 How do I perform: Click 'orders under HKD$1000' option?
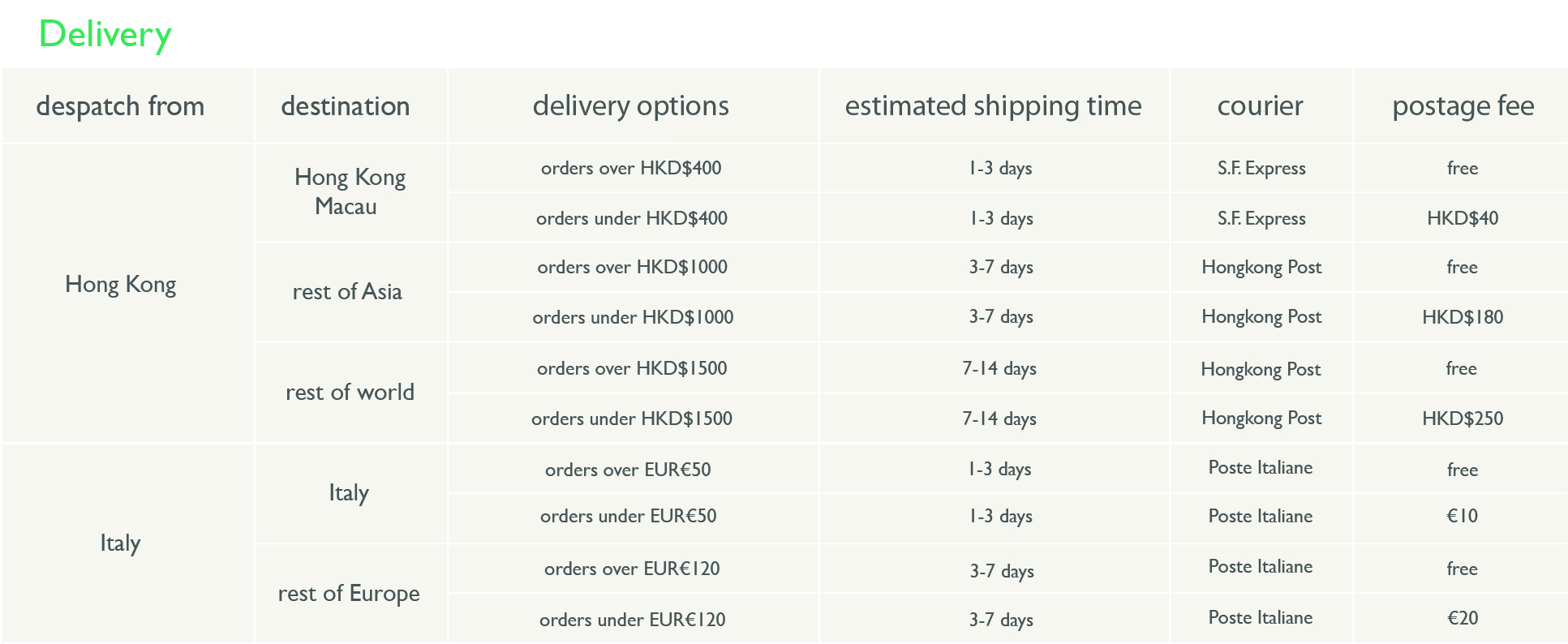tap(633, 318)
